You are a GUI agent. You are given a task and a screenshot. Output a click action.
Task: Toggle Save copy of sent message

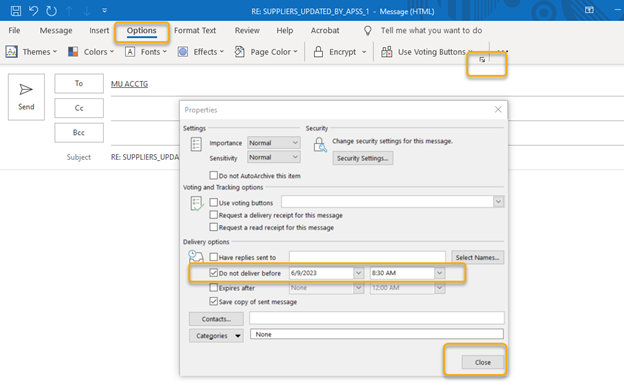point(214,301)
